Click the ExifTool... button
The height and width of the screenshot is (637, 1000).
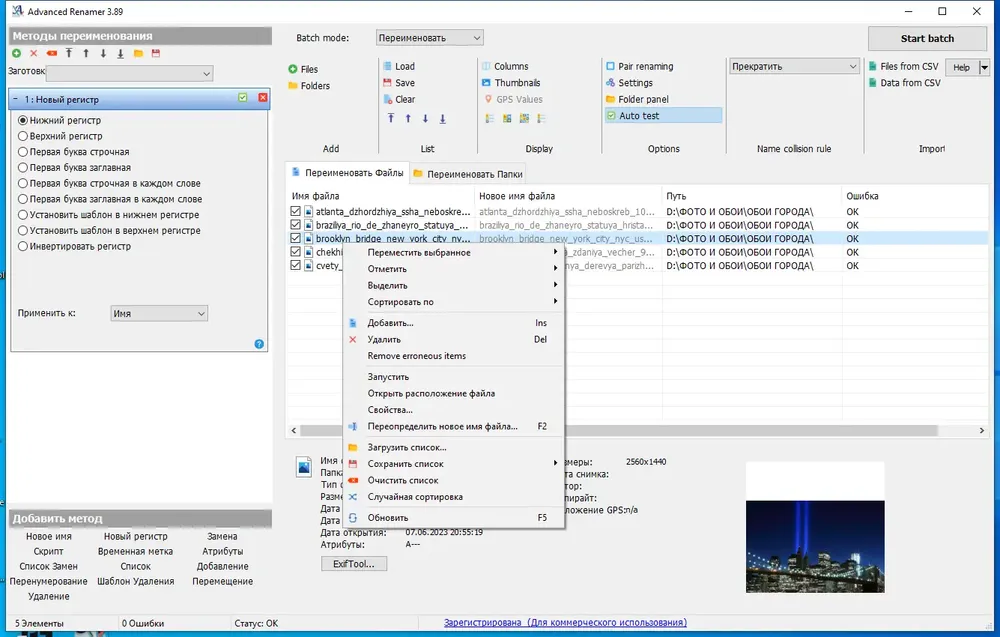(x=354, y=564)
